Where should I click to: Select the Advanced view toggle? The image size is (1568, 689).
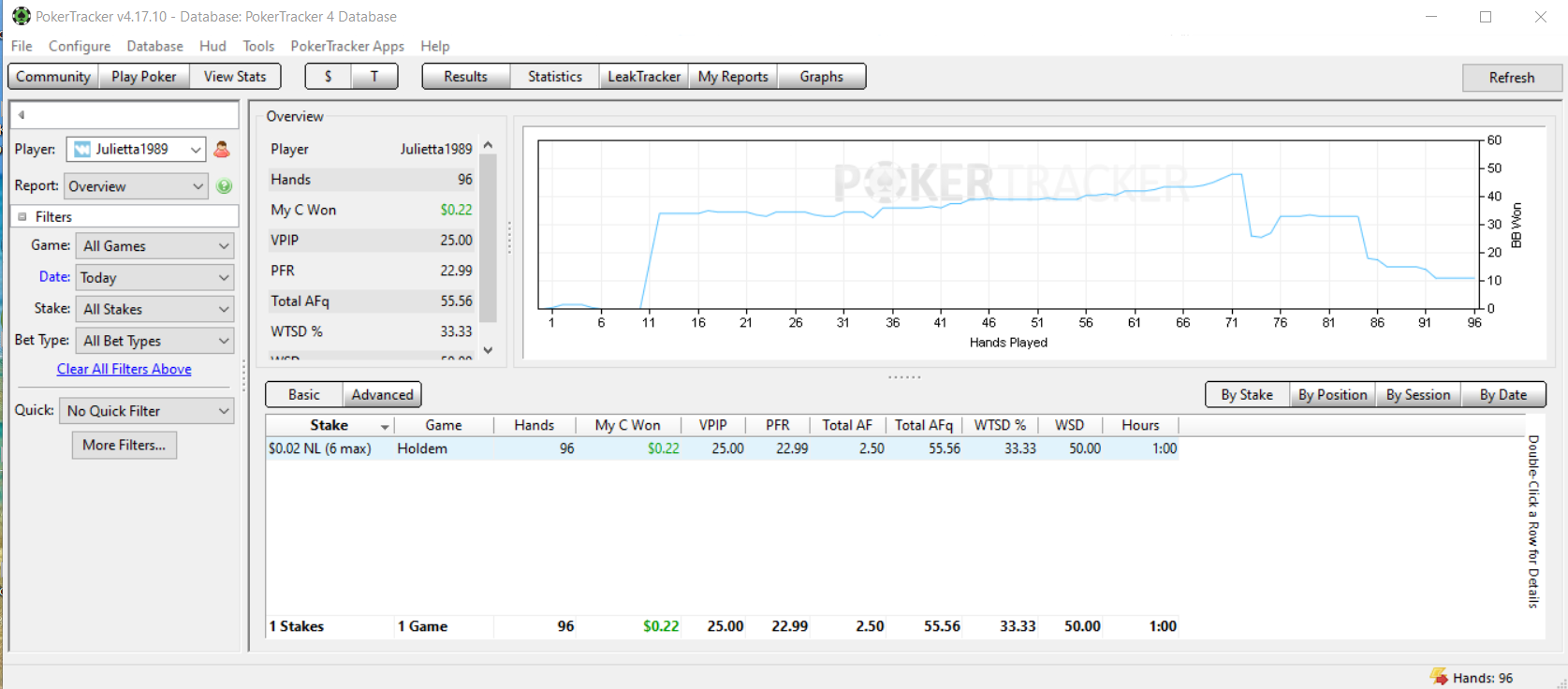(x=382, y=395)
